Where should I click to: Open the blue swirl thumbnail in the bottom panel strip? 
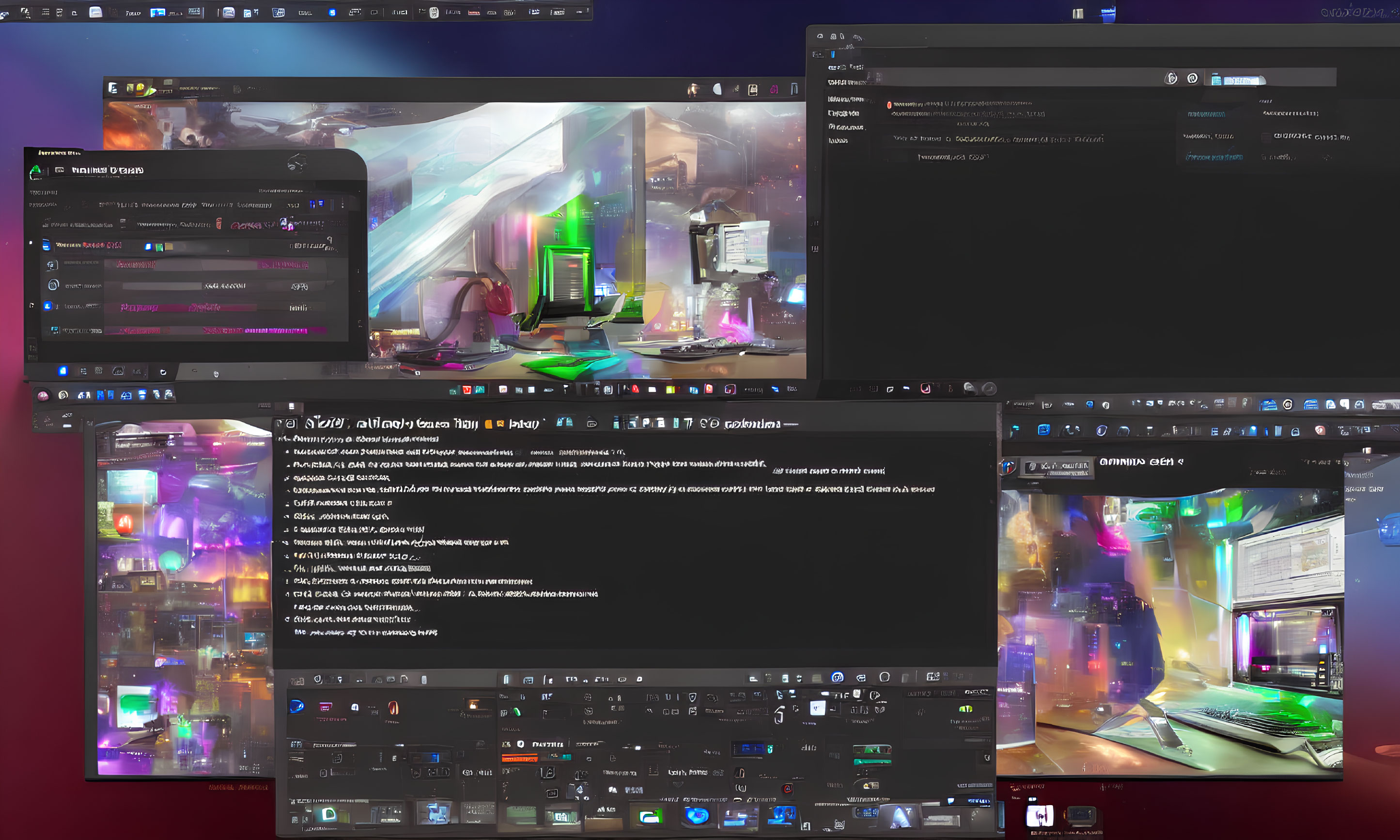(x=697, y=816)
